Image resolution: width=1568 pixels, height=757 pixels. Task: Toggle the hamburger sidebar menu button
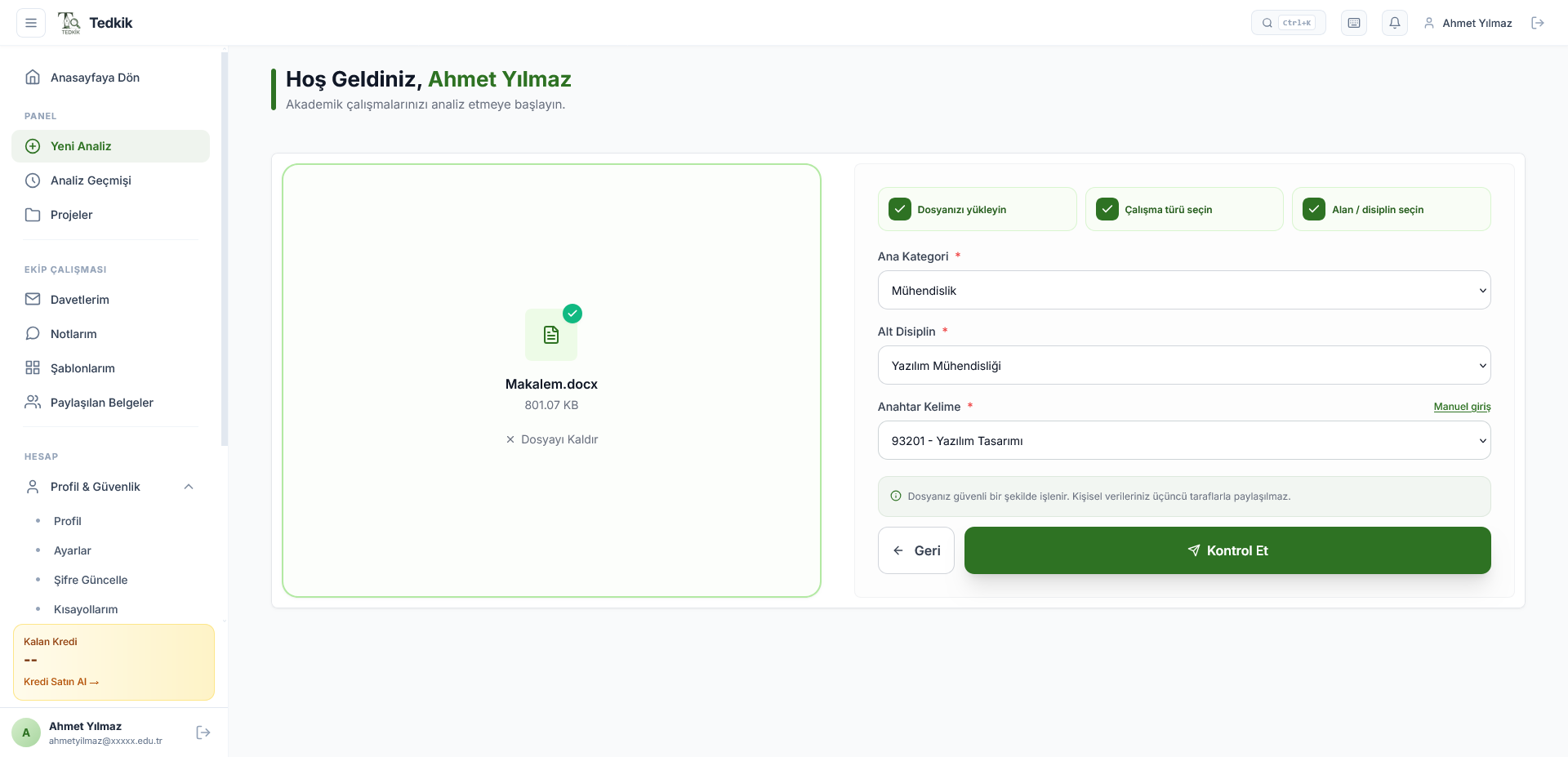click(31, 23)
